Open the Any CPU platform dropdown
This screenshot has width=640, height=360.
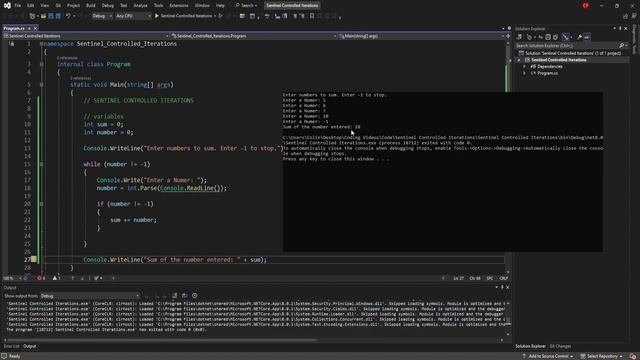(133, 16)
